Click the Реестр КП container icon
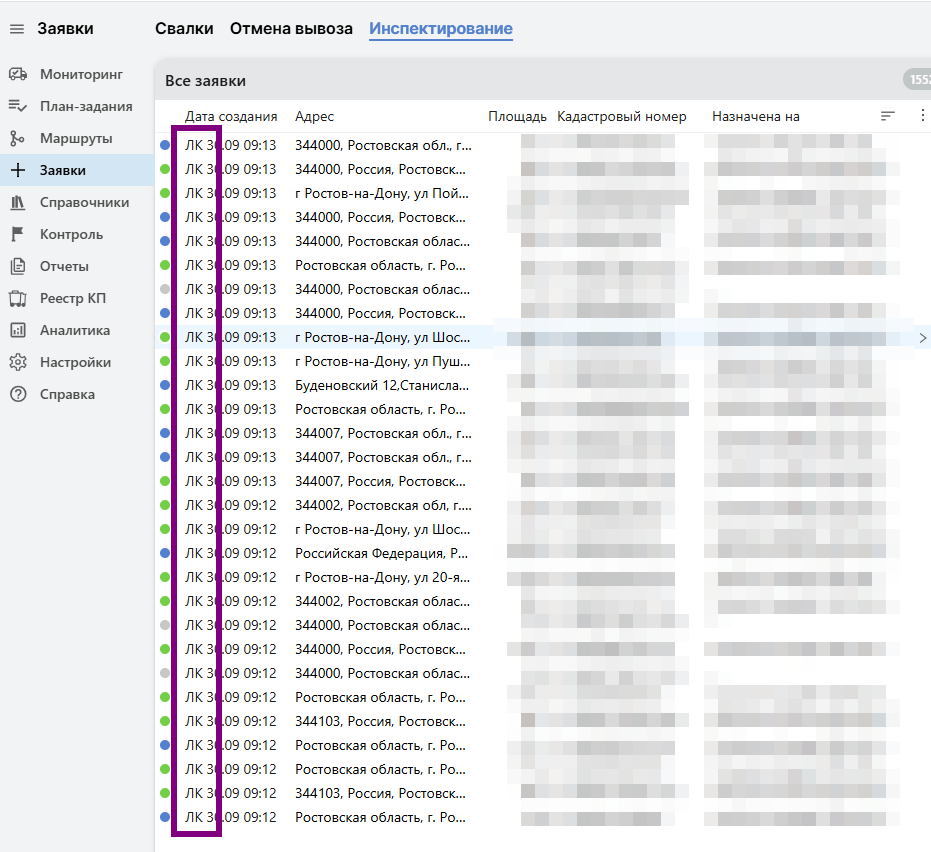The image size is (931, 852). pos(17,298)
